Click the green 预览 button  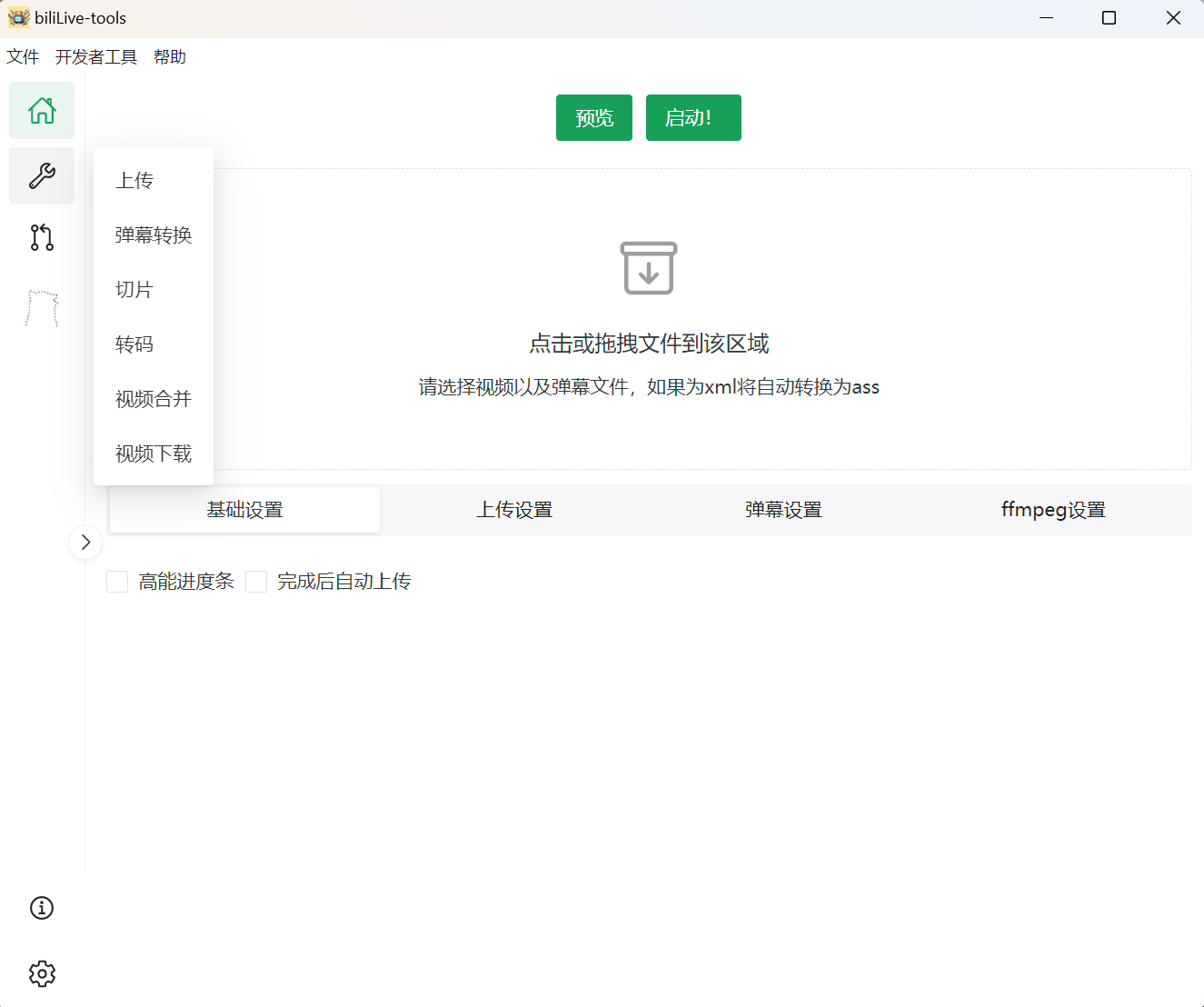click(594, 118)
